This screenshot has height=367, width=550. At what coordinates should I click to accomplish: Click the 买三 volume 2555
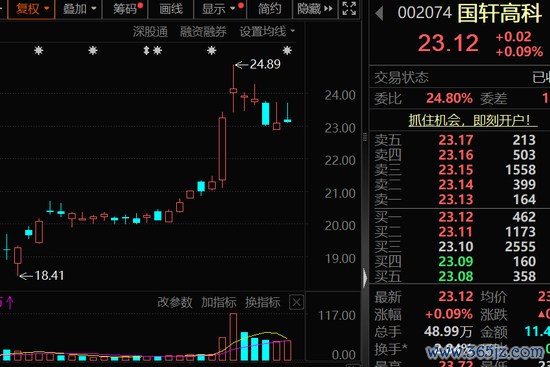click(x=521, y=247)
